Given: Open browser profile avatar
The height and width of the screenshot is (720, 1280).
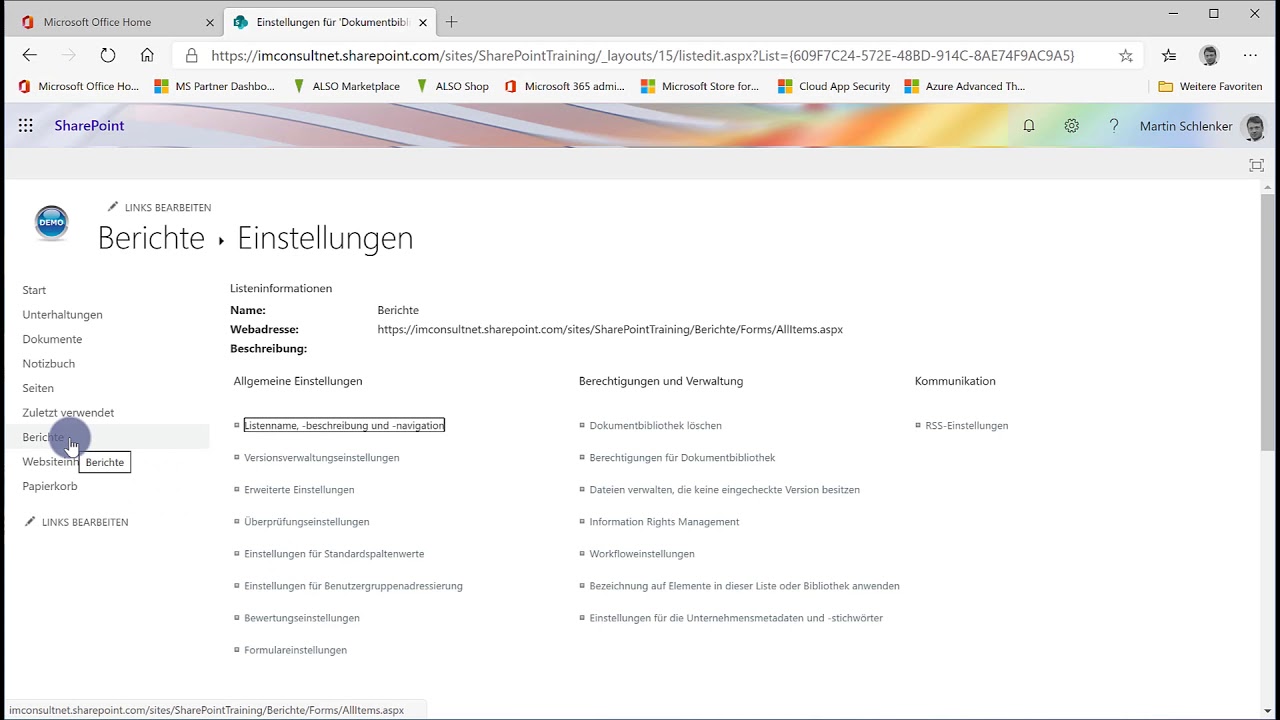Looking at the screenshot, I should [1210, 56].
